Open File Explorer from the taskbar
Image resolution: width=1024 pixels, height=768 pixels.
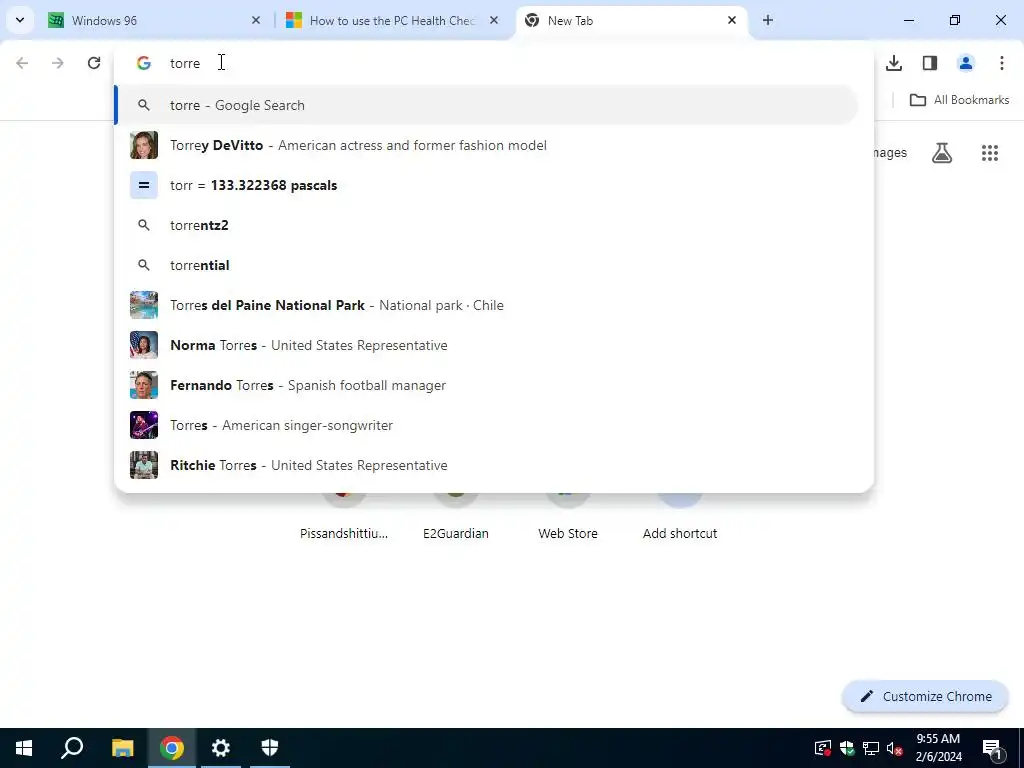tap(122, 748)
